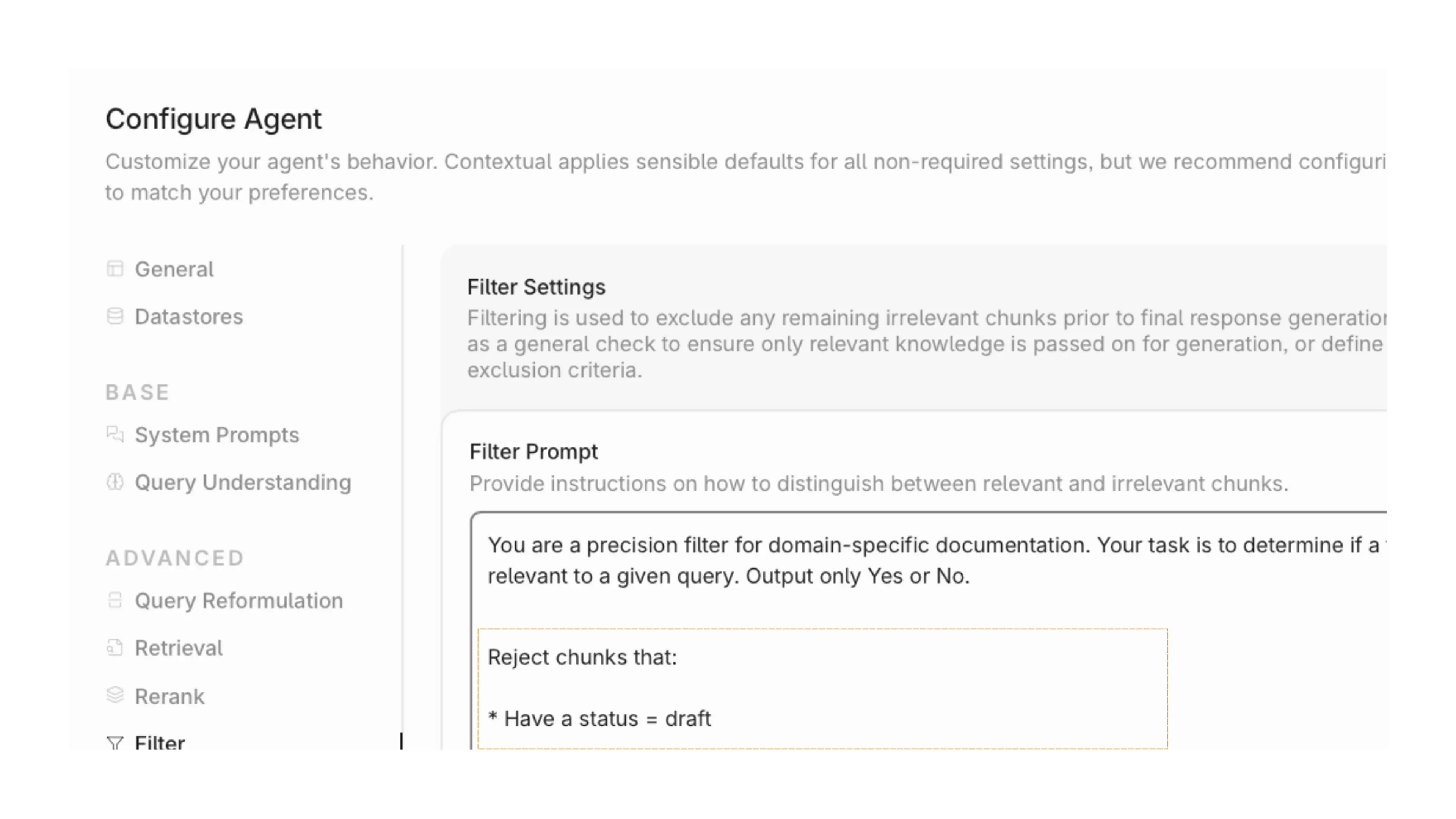Open the Retrieval settings
This screenshot has height=819, width=1456.
[179, 648]
